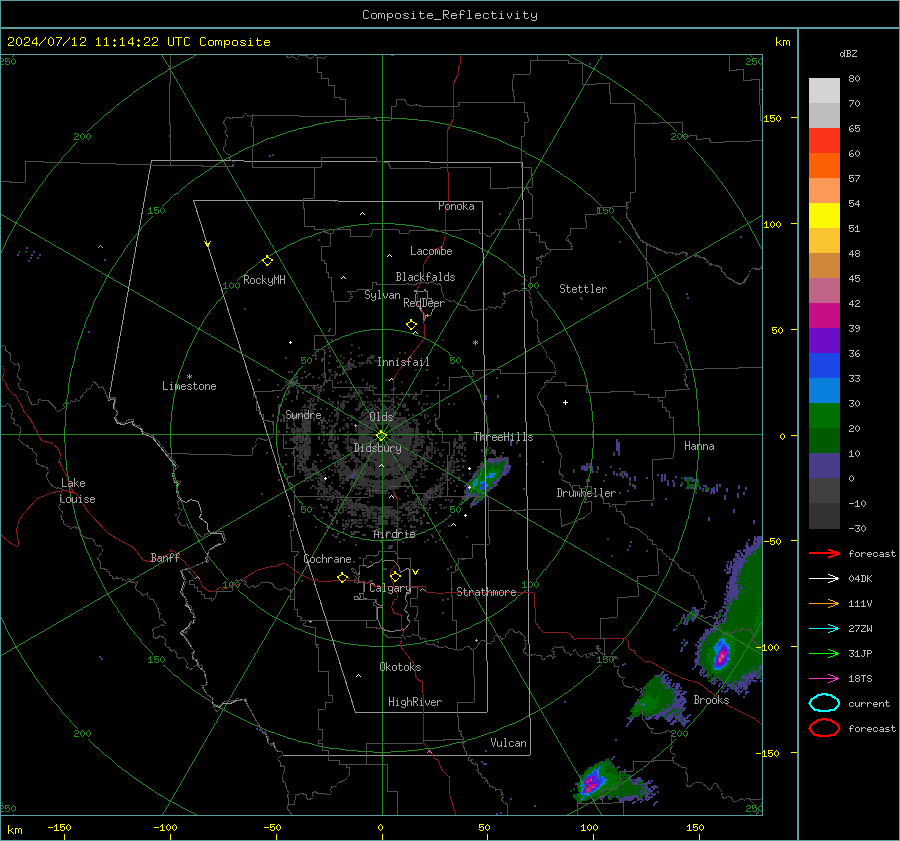Click the Olds town label
The image size is (900, 841).
point(381,417)
